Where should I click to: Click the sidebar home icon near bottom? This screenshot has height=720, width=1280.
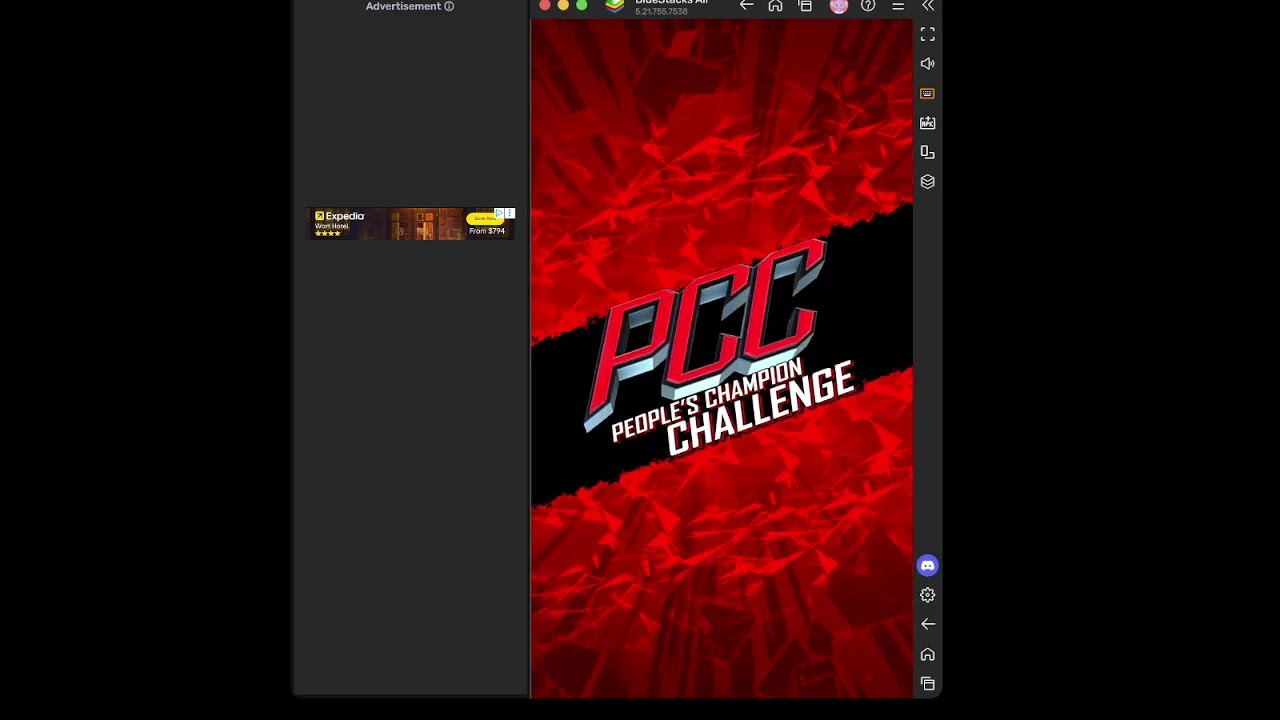click(x=927, y=654)
